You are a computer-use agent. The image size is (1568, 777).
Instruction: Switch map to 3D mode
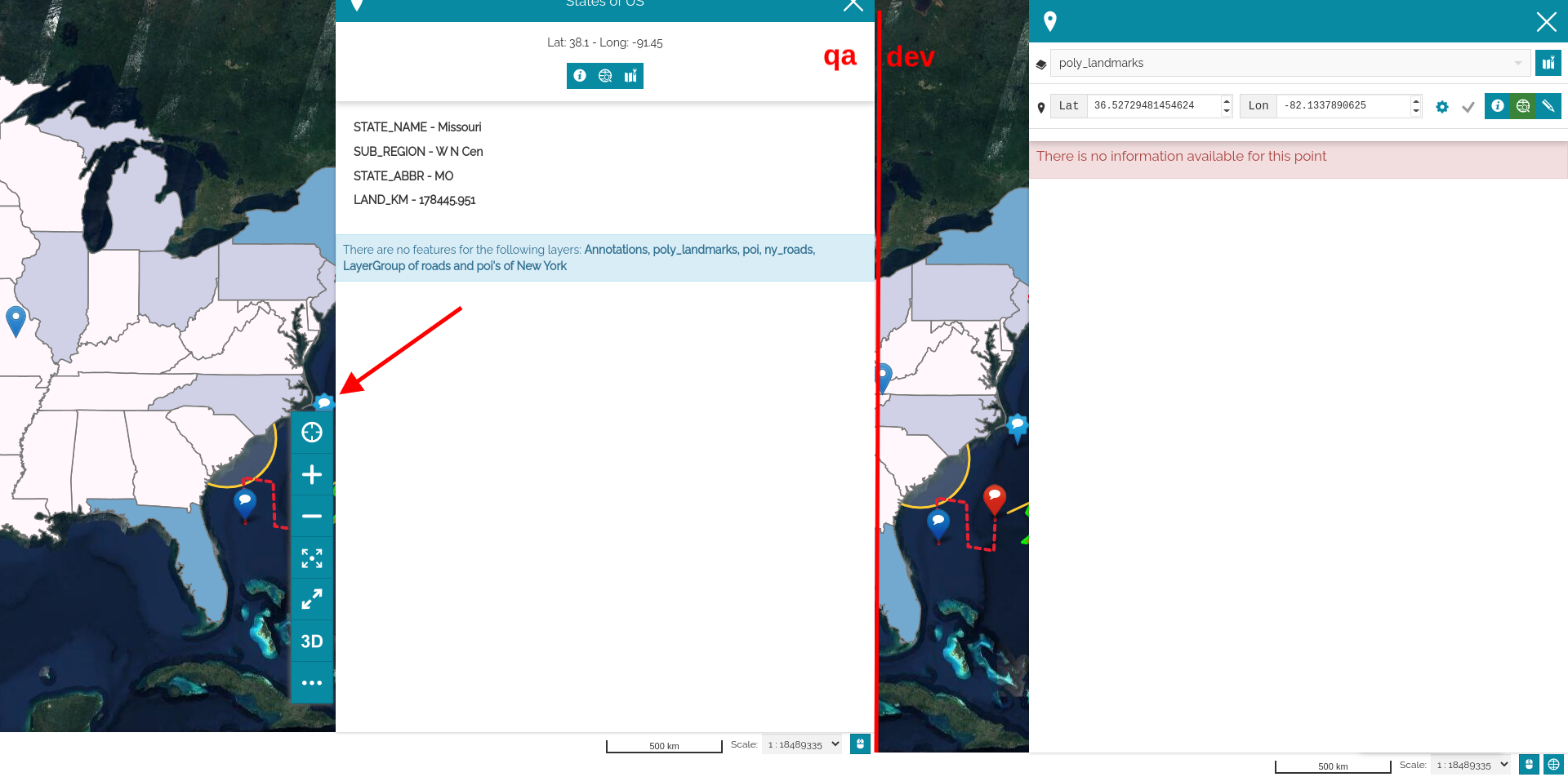click(312, 642)
